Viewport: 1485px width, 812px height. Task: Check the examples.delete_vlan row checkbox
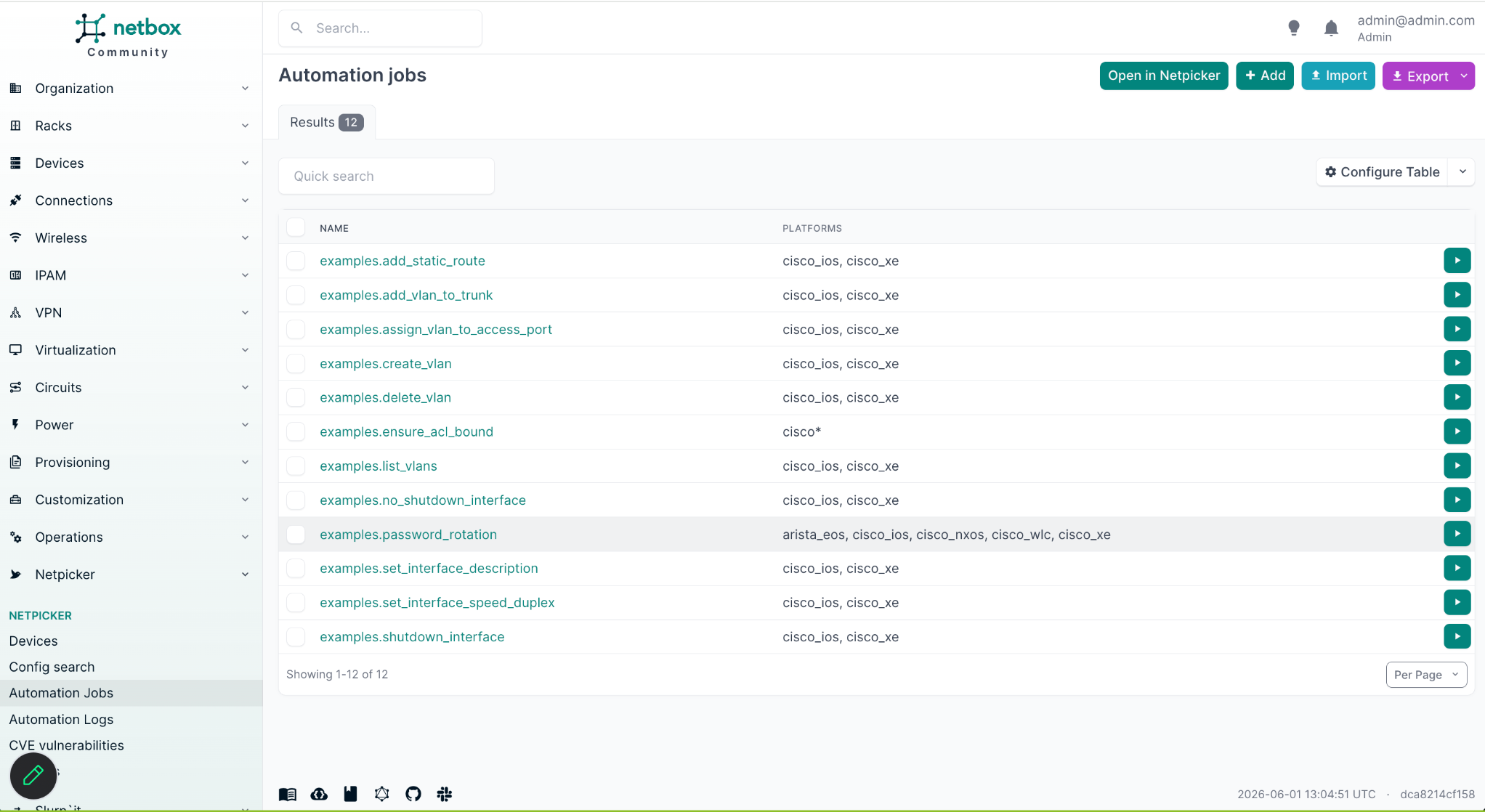point(296,397)
